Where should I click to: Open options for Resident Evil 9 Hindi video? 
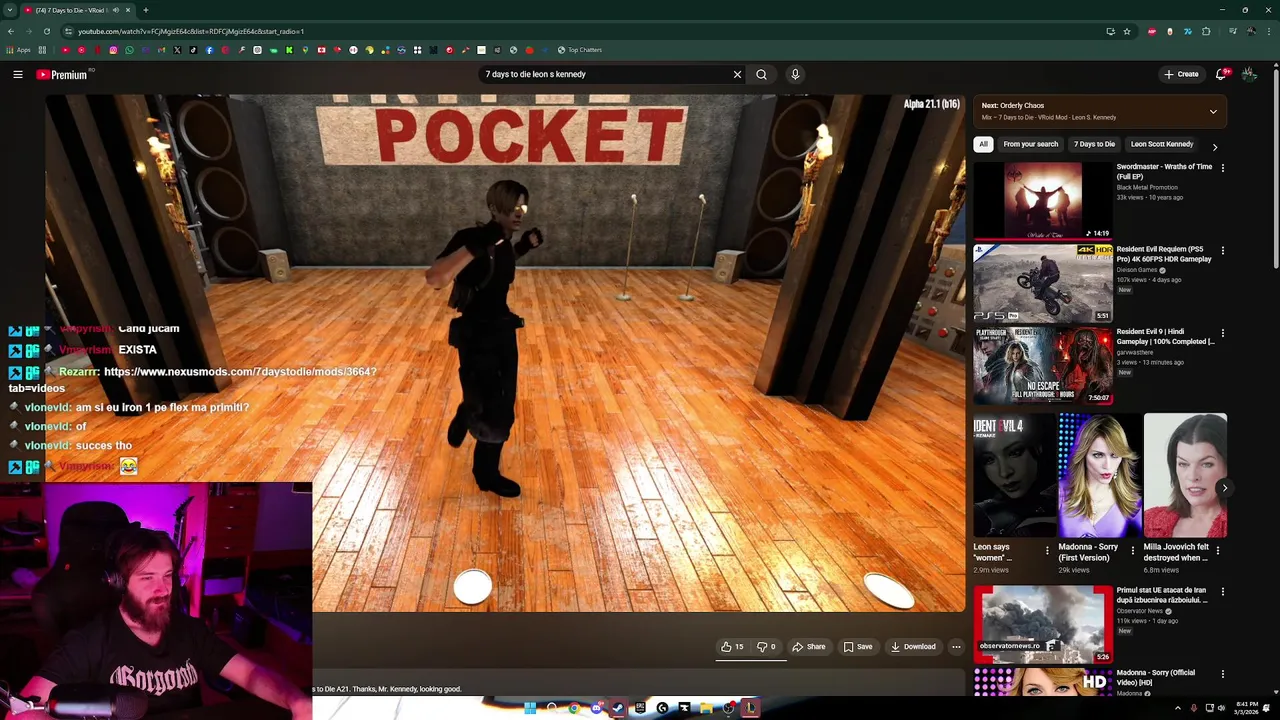coord(1222,332)
